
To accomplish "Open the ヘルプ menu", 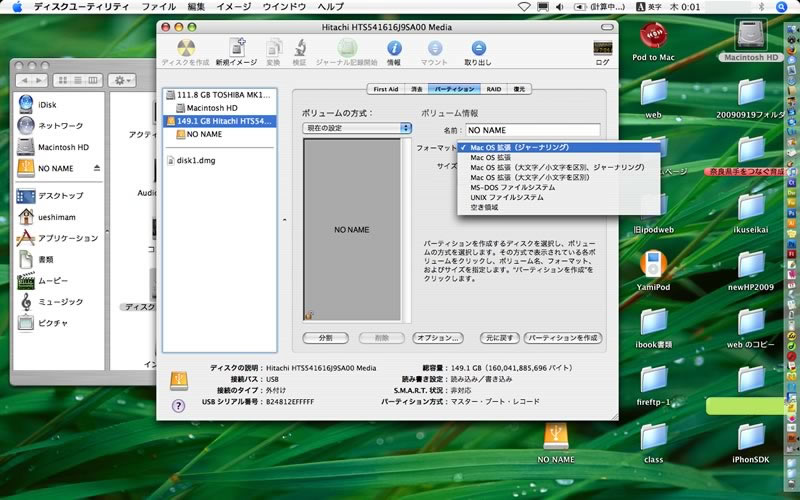I will coord(331,7).
